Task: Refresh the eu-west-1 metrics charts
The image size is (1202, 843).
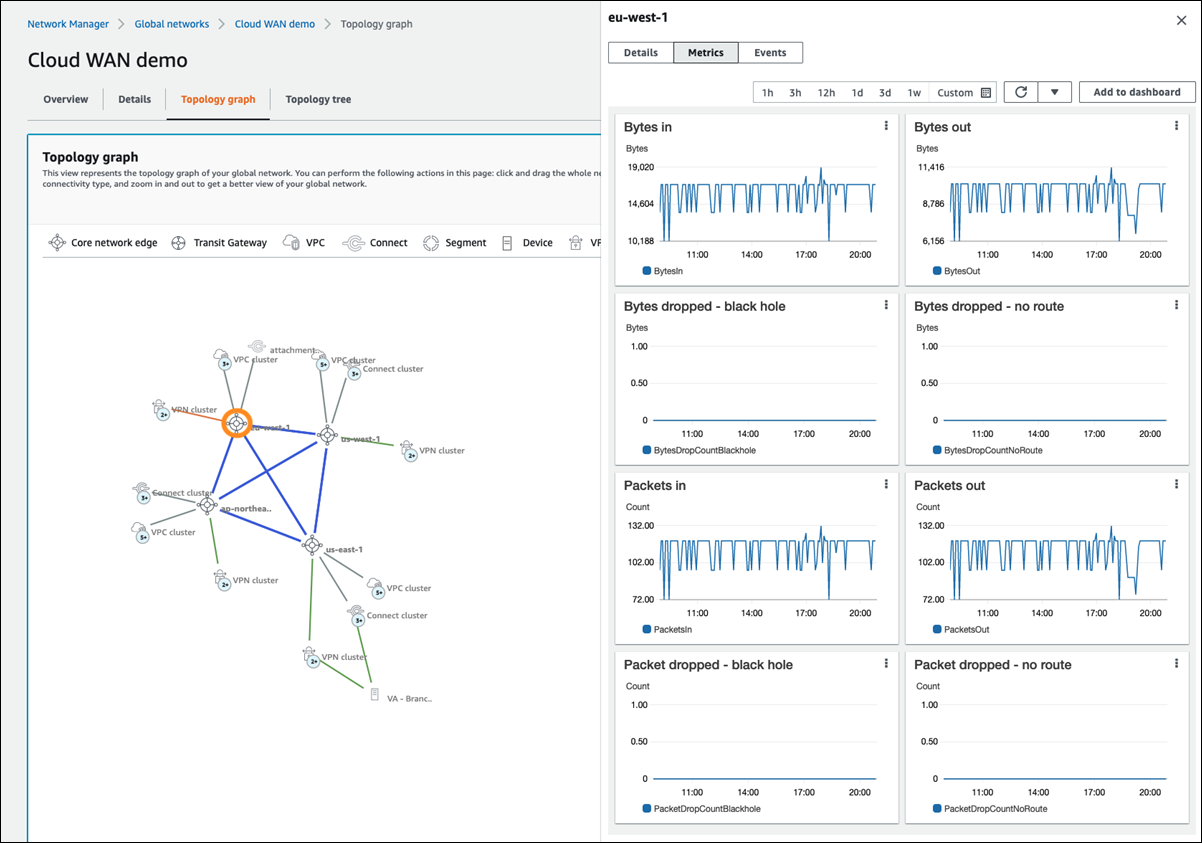Action: pos(1020,91)
